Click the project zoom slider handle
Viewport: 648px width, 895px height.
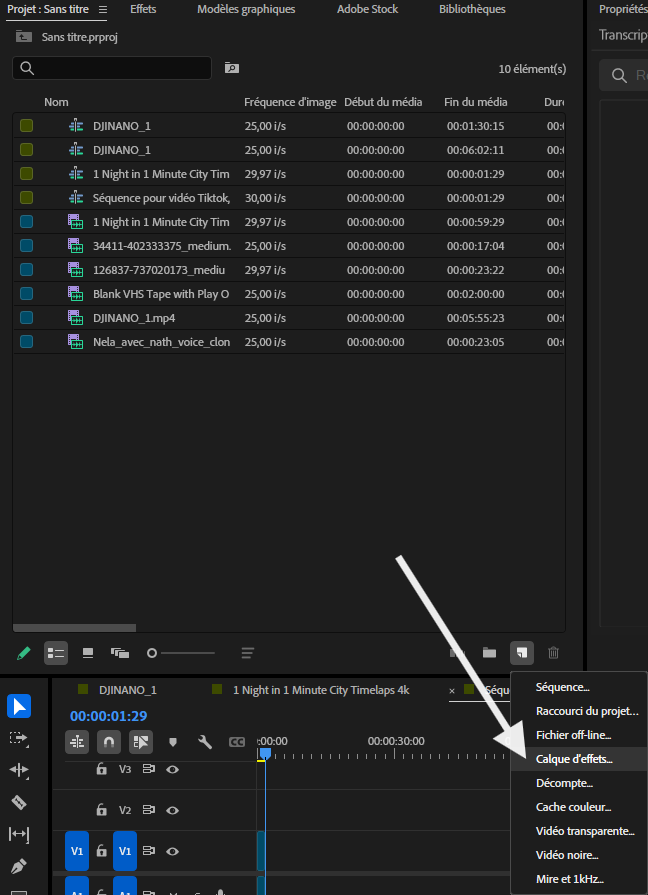(152, 653)
